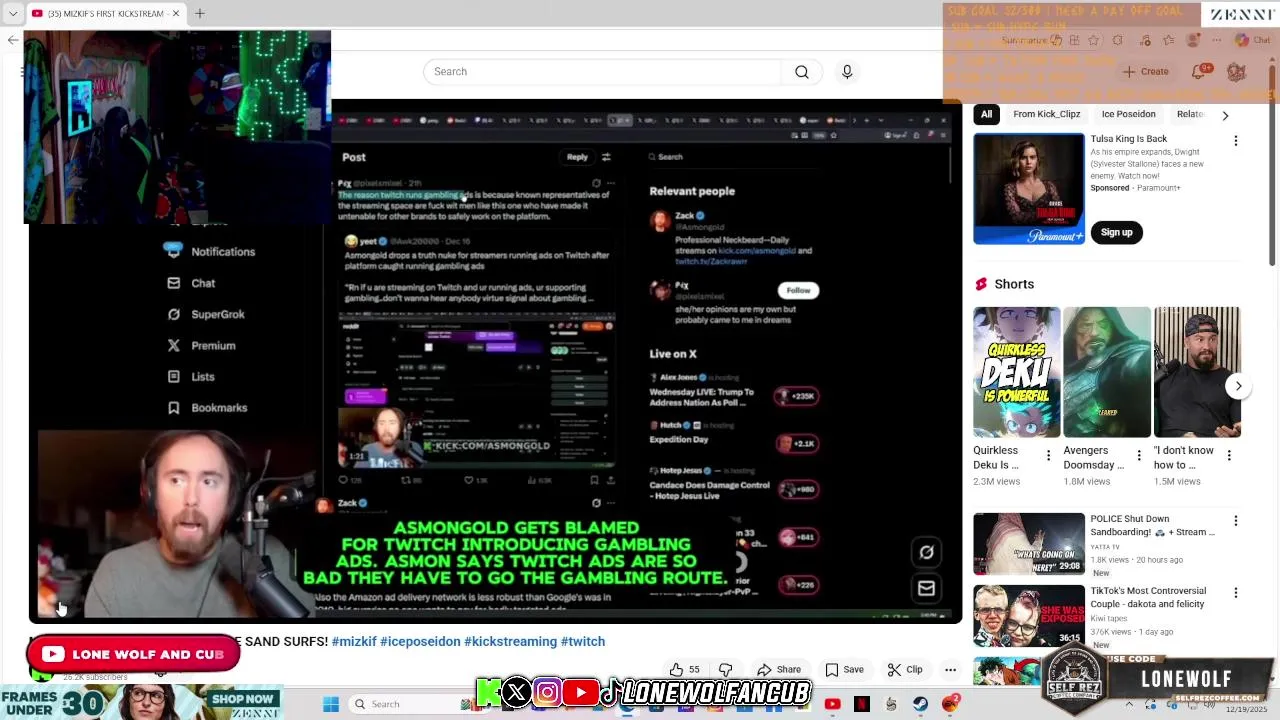This screenshot has height=720, width=1280.
Task: Click the #twitch hashtag link
Action: (583, 642)
